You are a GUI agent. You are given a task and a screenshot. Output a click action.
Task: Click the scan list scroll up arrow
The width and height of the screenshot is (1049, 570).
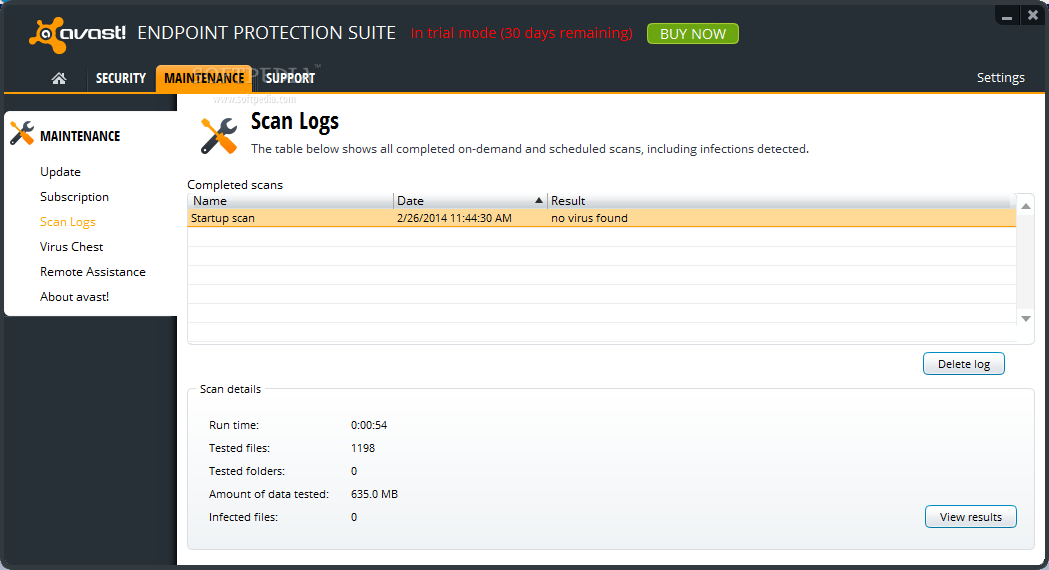(x=1026, y=206)
